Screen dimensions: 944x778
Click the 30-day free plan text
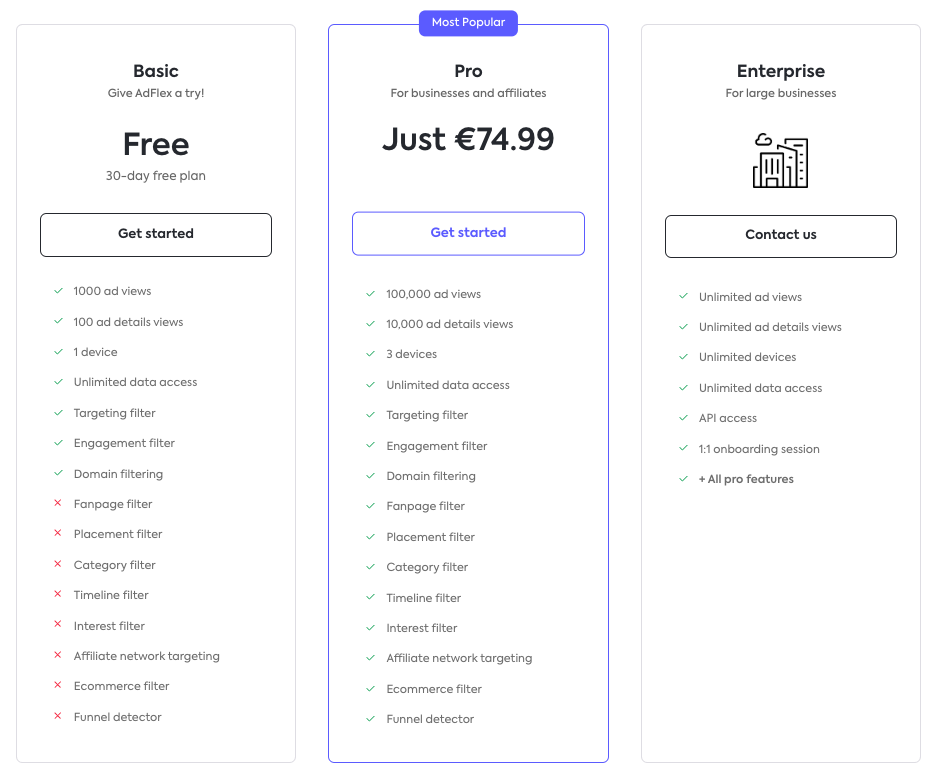point(156,176)
